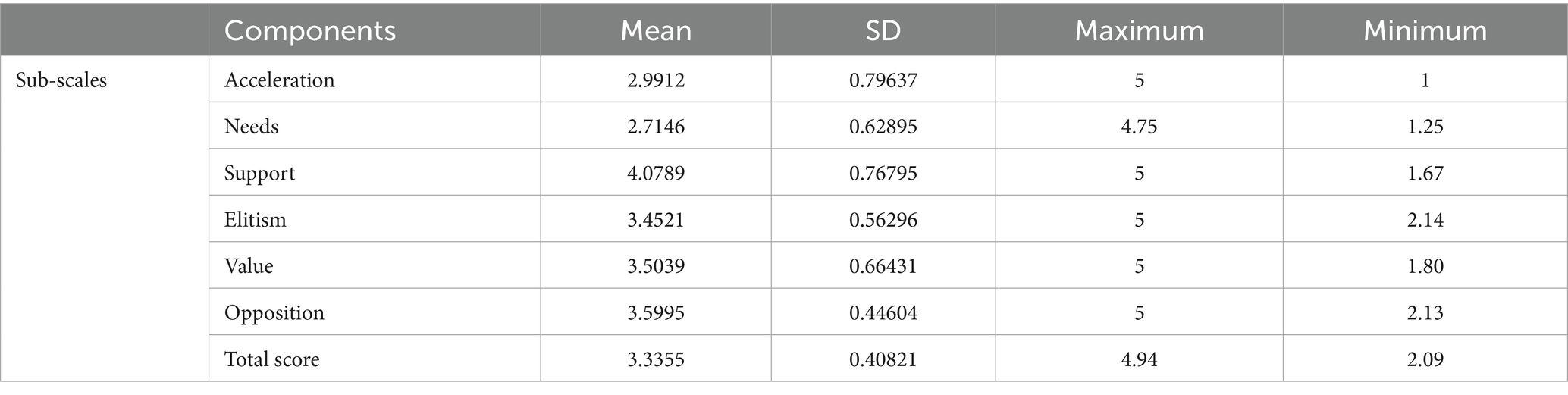Viewport: 1568px width, 395px height.
Task: Click the Needs maximum value 4.75
Action: [1139, 127]
